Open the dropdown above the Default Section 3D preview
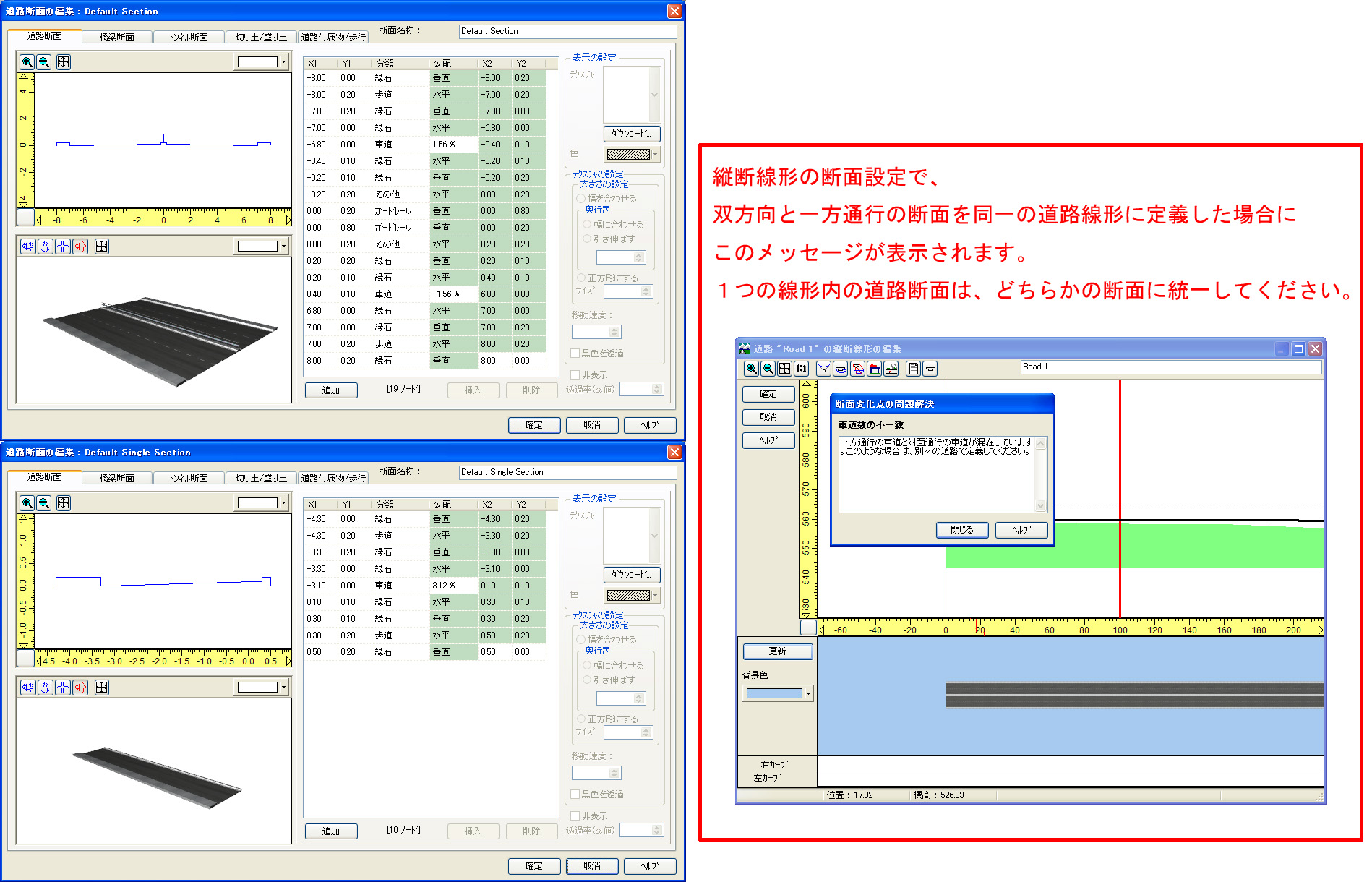Viewport: 1372px width, 882px height. [x=283, y=247]
